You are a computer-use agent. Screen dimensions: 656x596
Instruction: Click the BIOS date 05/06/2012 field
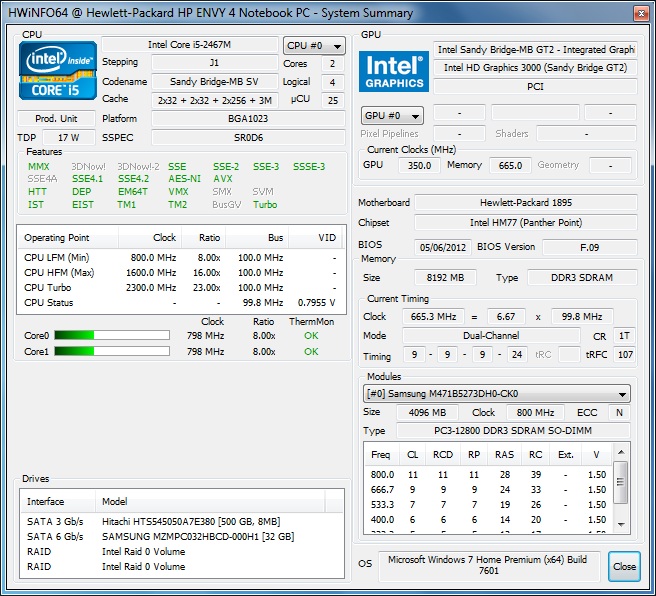[x=443, y=247]
